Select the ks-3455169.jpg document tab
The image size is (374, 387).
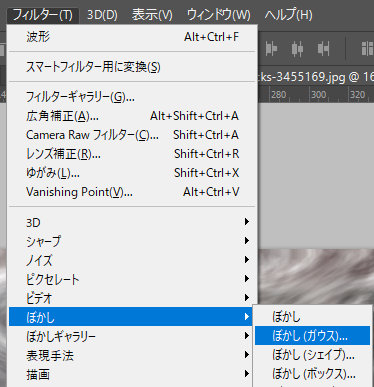pos(316,77)
